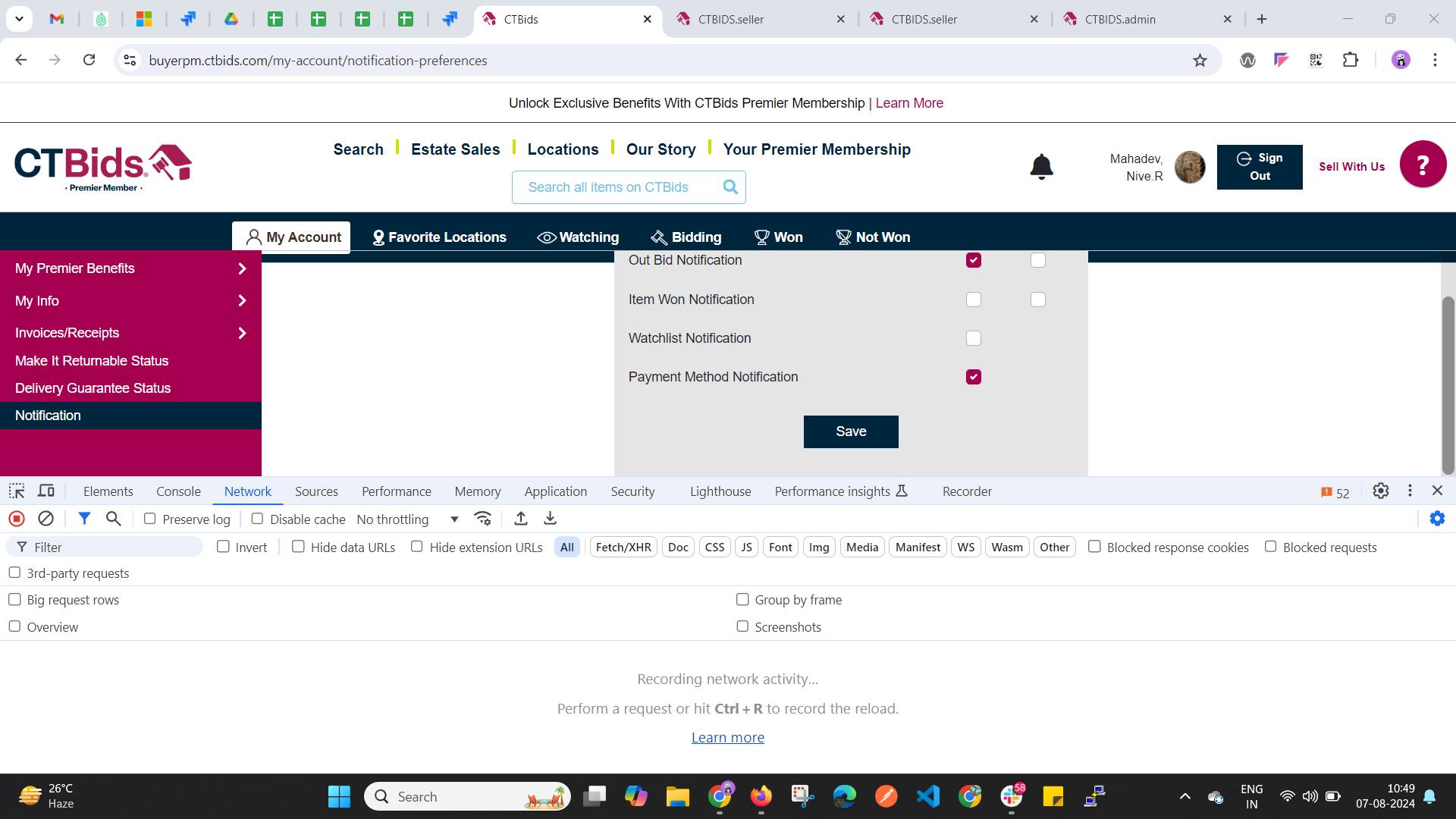Click the notification bell icon
Viewport: 1456px width, 819px height.
[x=1041, y=166]
